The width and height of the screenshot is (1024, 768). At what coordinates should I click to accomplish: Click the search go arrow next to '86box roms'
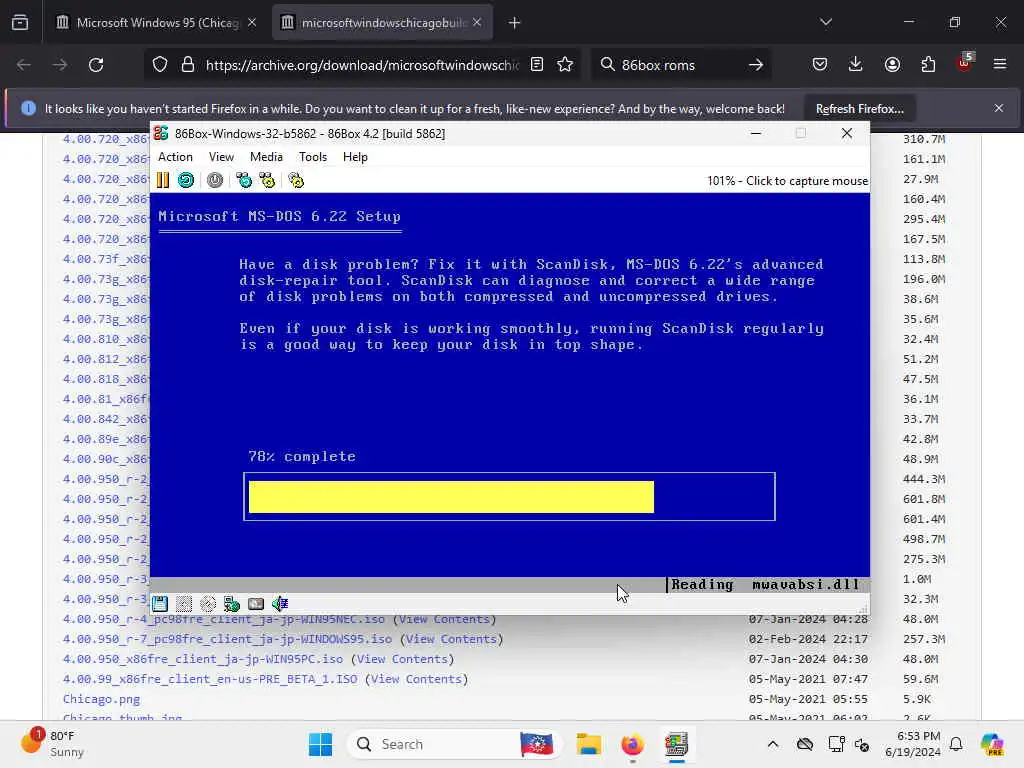756,65
